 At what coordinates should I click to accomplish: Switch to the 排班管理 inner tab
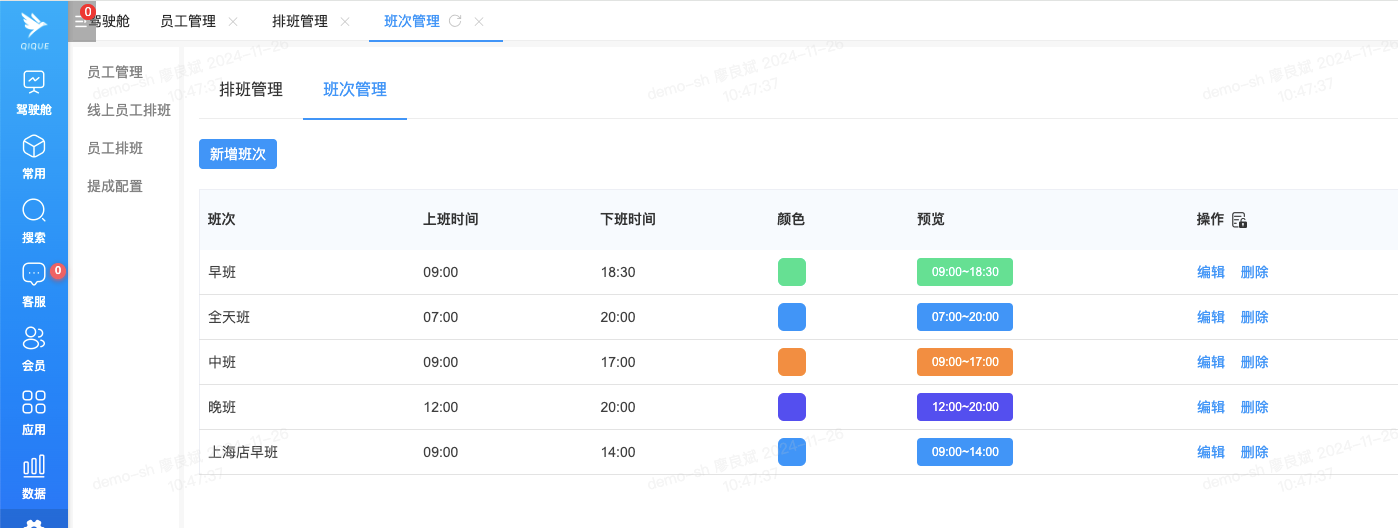click(251, 89)
